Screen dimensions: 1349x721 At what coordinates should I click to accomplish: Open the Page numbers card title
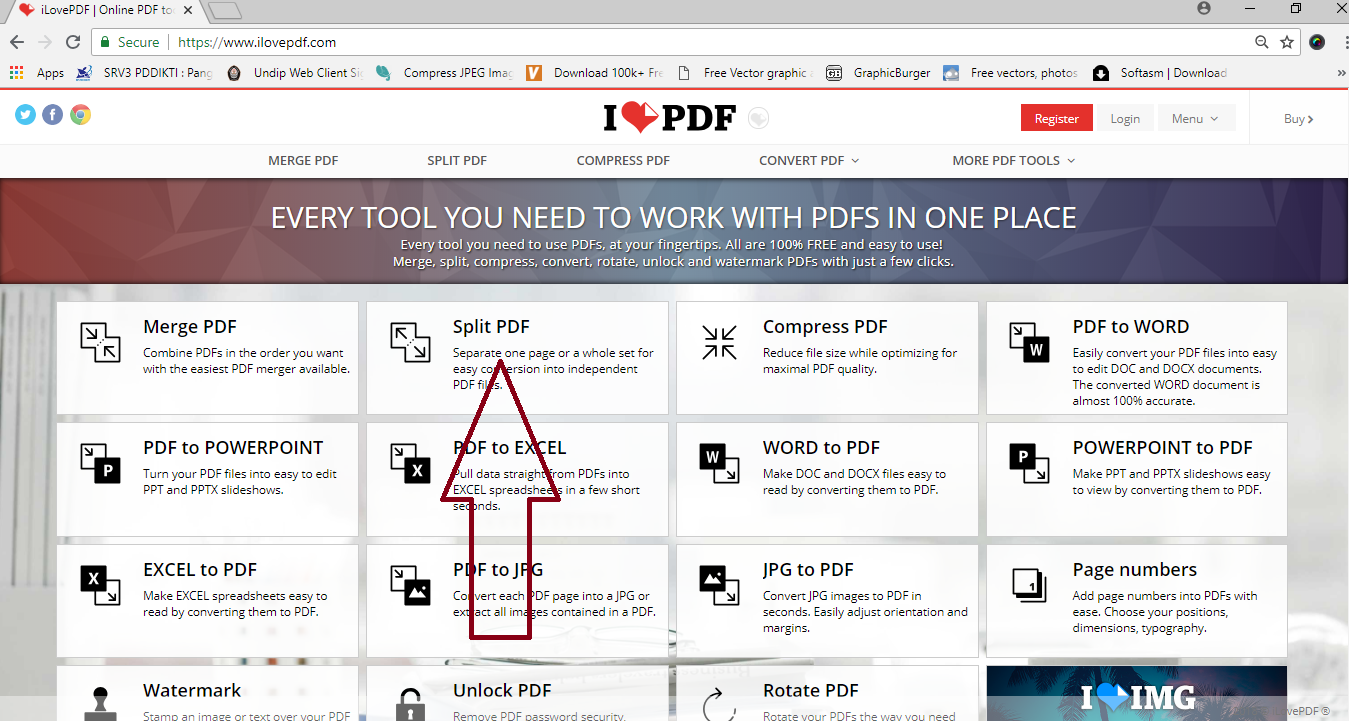tap(1135, 569)
